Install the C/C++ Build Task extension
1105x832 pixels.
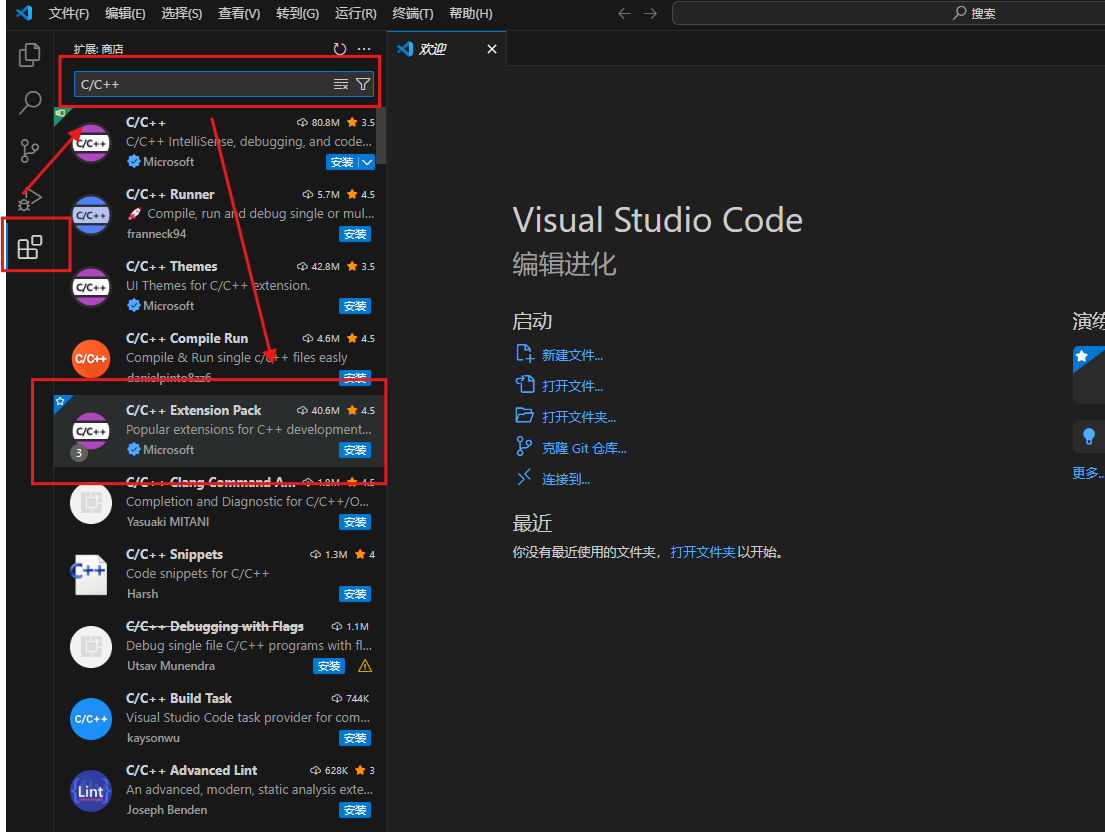pos(355,738)
